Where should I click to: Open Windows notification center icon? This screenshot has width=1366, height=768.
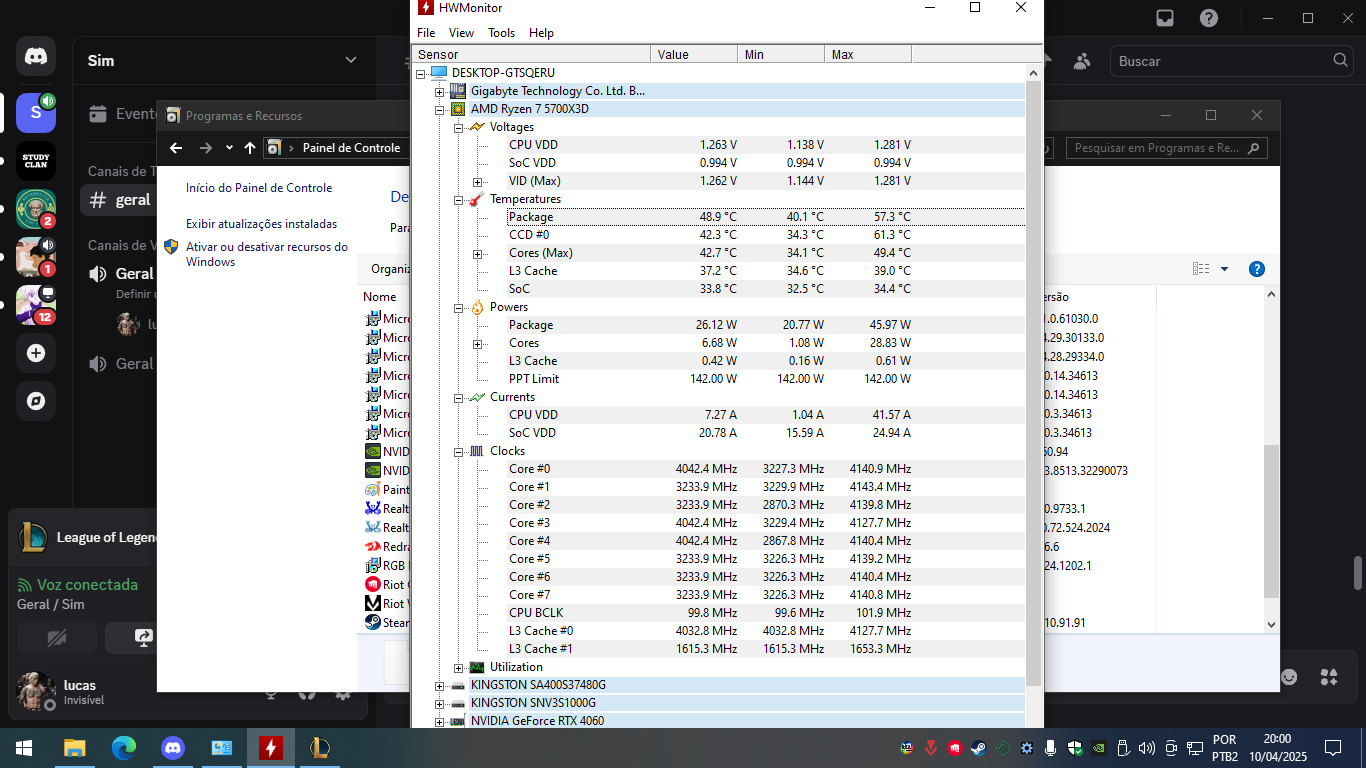tap(1332, 747)
